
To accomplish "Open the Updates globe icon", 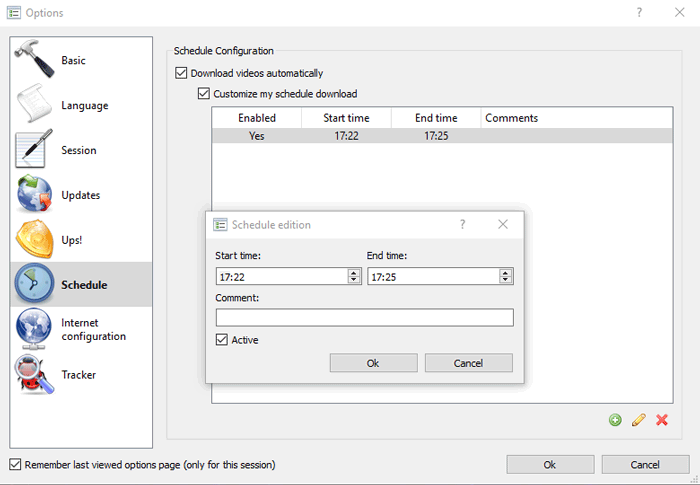I will coord(34,194).
